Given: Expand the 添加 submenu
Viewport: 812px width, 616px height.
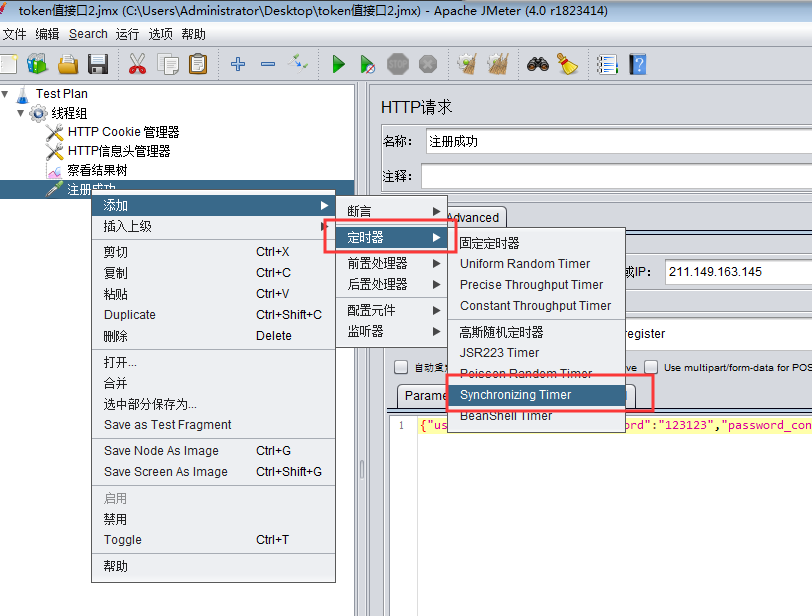Looking at the screenshot, I should [x=213, y=206].
